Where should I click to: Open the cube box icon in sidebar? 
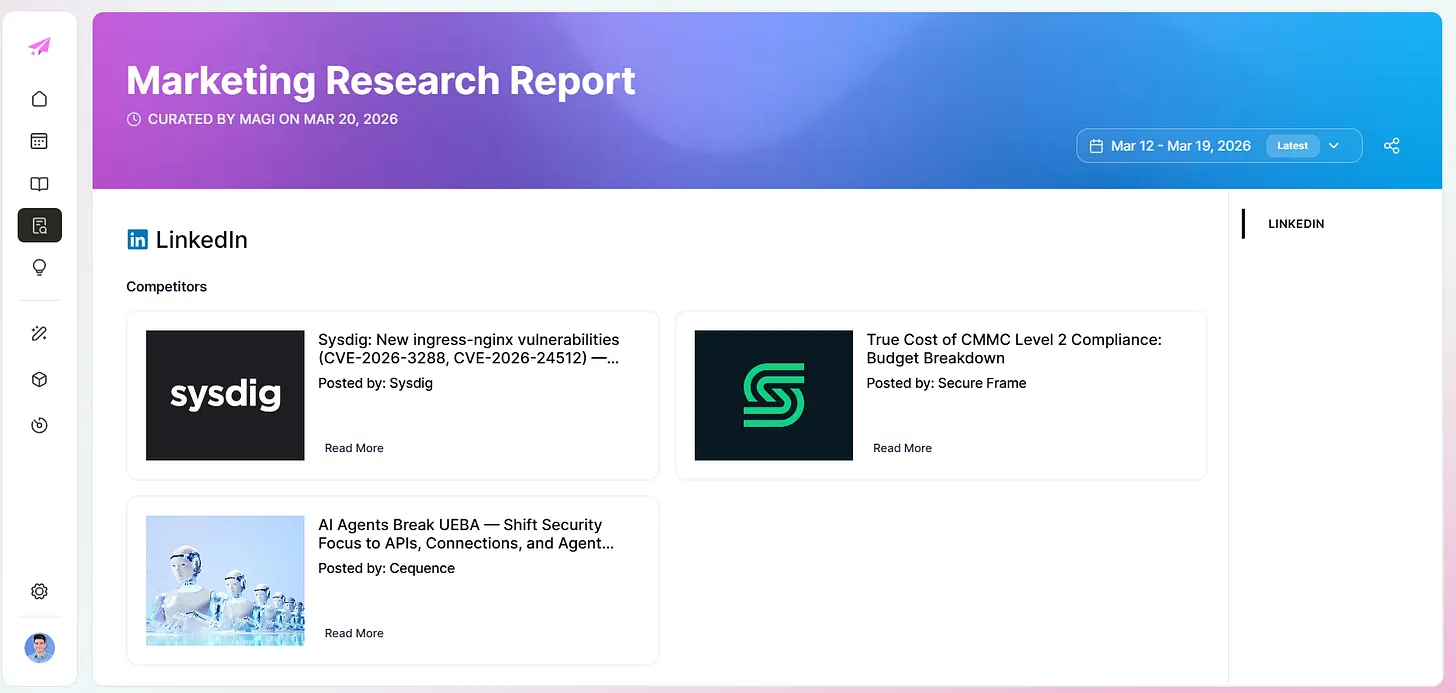coord(39,380)
